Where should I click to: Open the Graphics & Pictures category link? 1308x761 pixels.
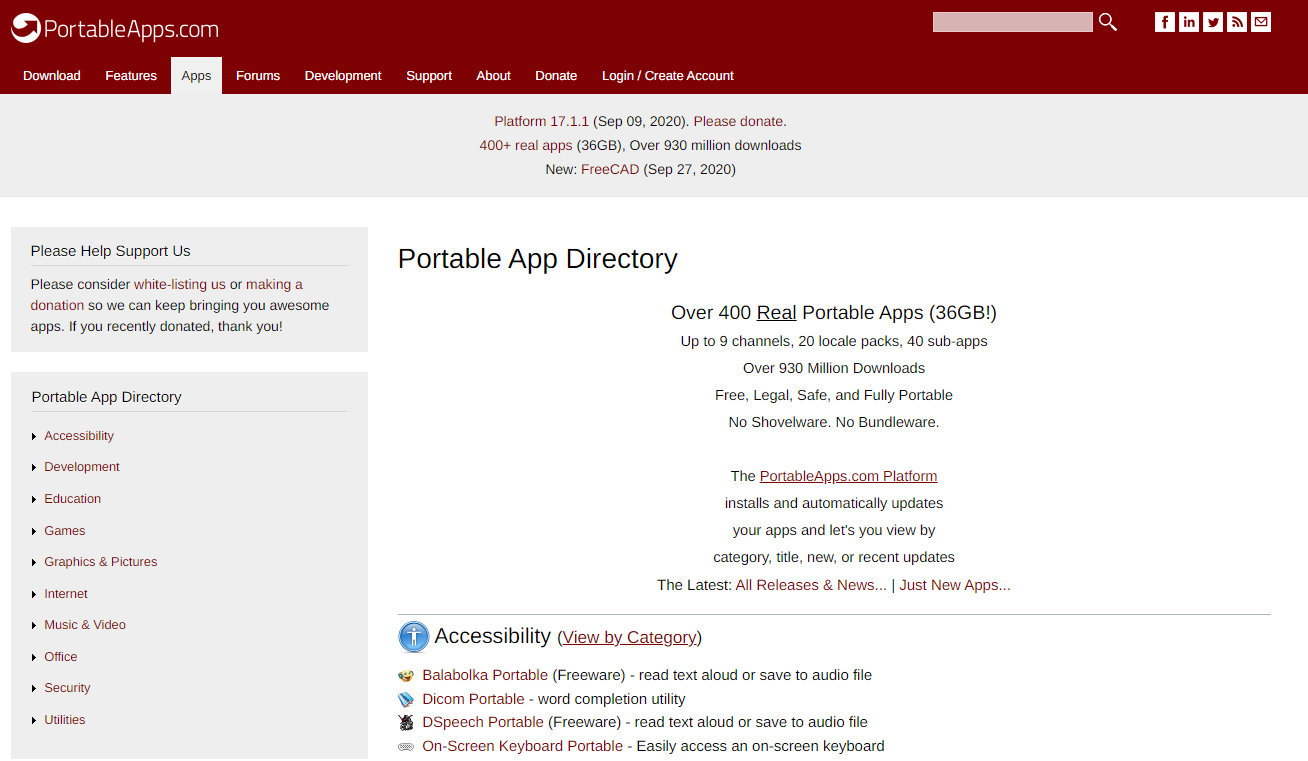tap(101, 562)
